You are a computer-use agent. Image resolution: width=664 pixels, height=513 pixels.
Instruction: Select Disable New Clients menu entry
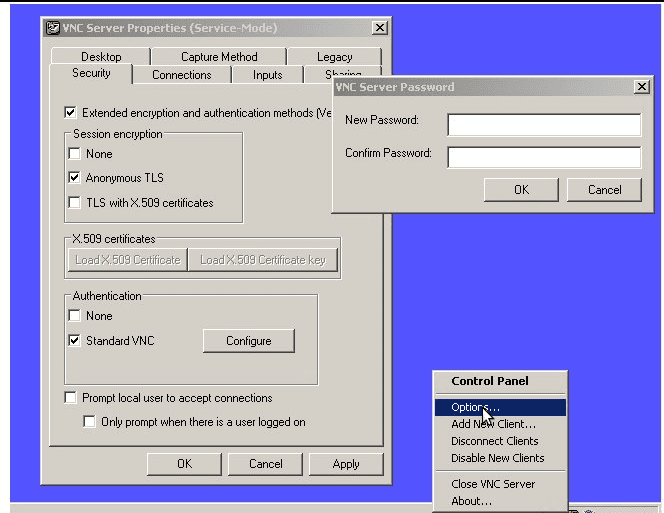click(x=500, y=458)
